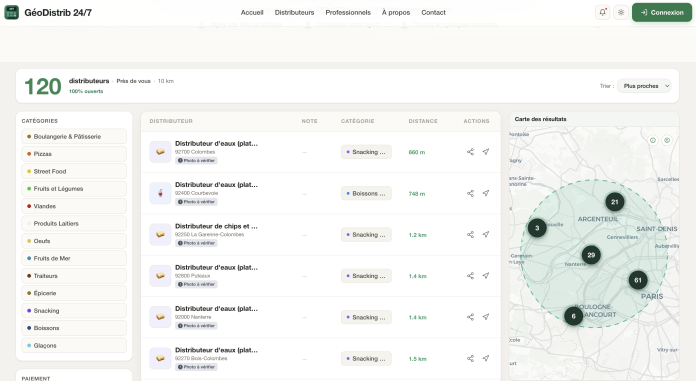
Task: Open the Plus proches sort dropdown
Action: (644, 86)
